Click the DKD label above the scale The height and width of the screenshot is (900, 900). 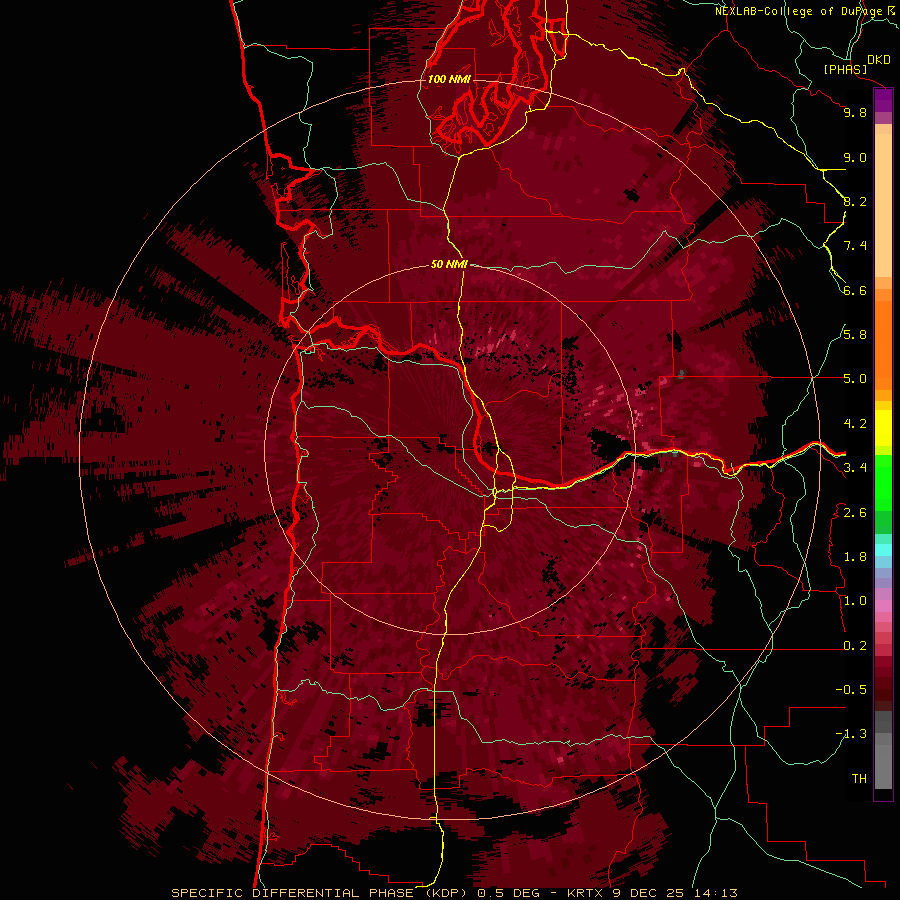click(x=879, y=60)
